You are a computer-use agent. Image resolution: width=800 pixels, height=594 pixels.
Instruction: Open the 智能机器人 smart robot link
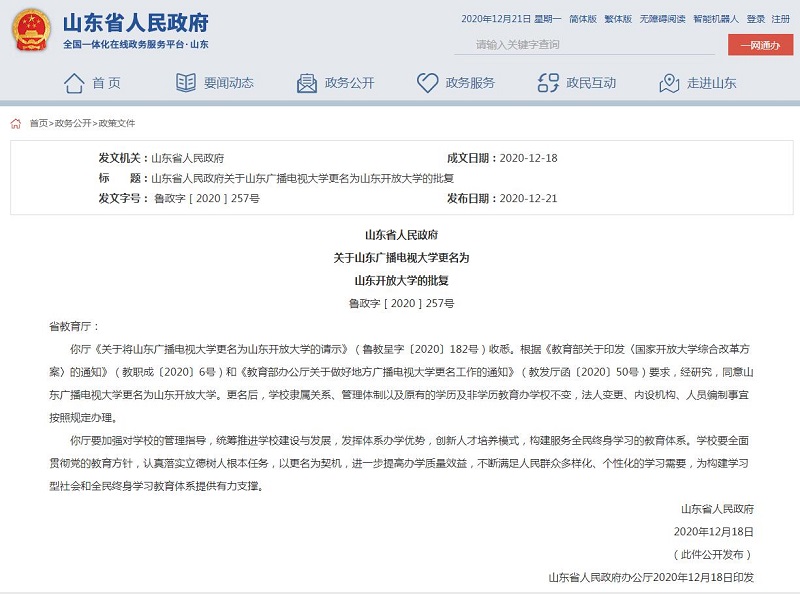pos(715,19)
